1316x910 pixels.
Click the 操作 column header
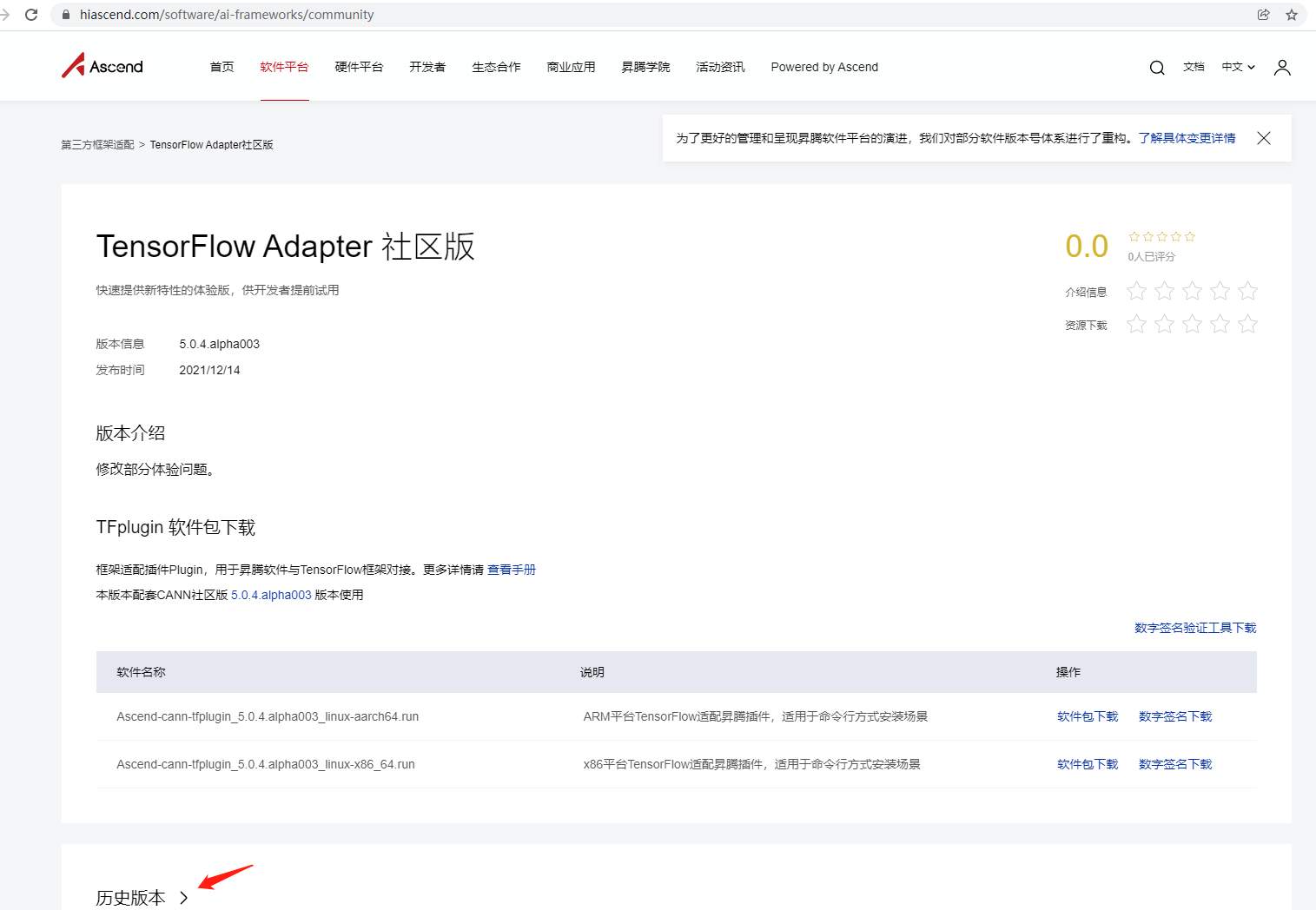point(1068,672)
